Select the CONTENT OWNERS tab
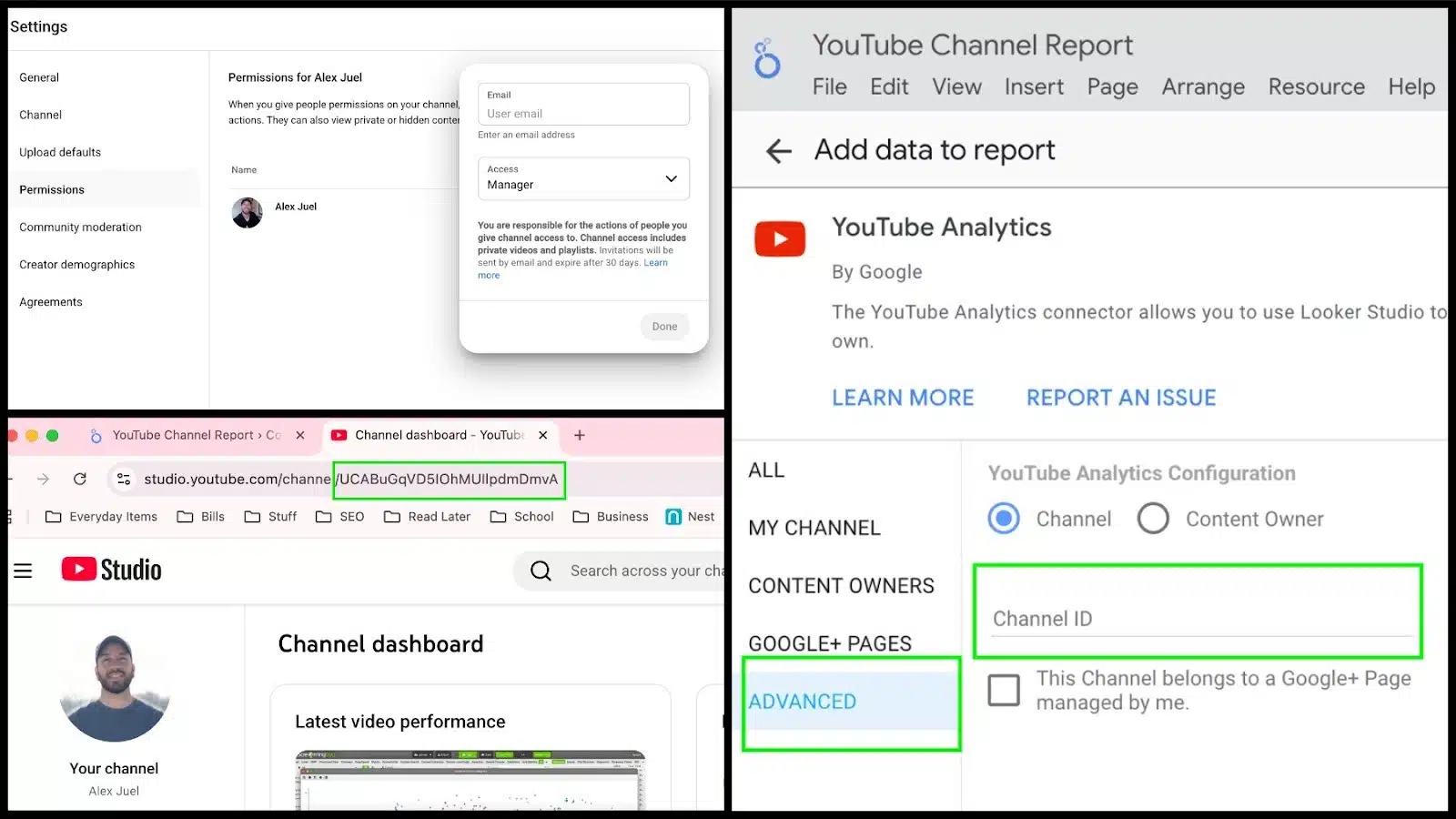This screenshot has width=1456, height=819. click(841, 586)
